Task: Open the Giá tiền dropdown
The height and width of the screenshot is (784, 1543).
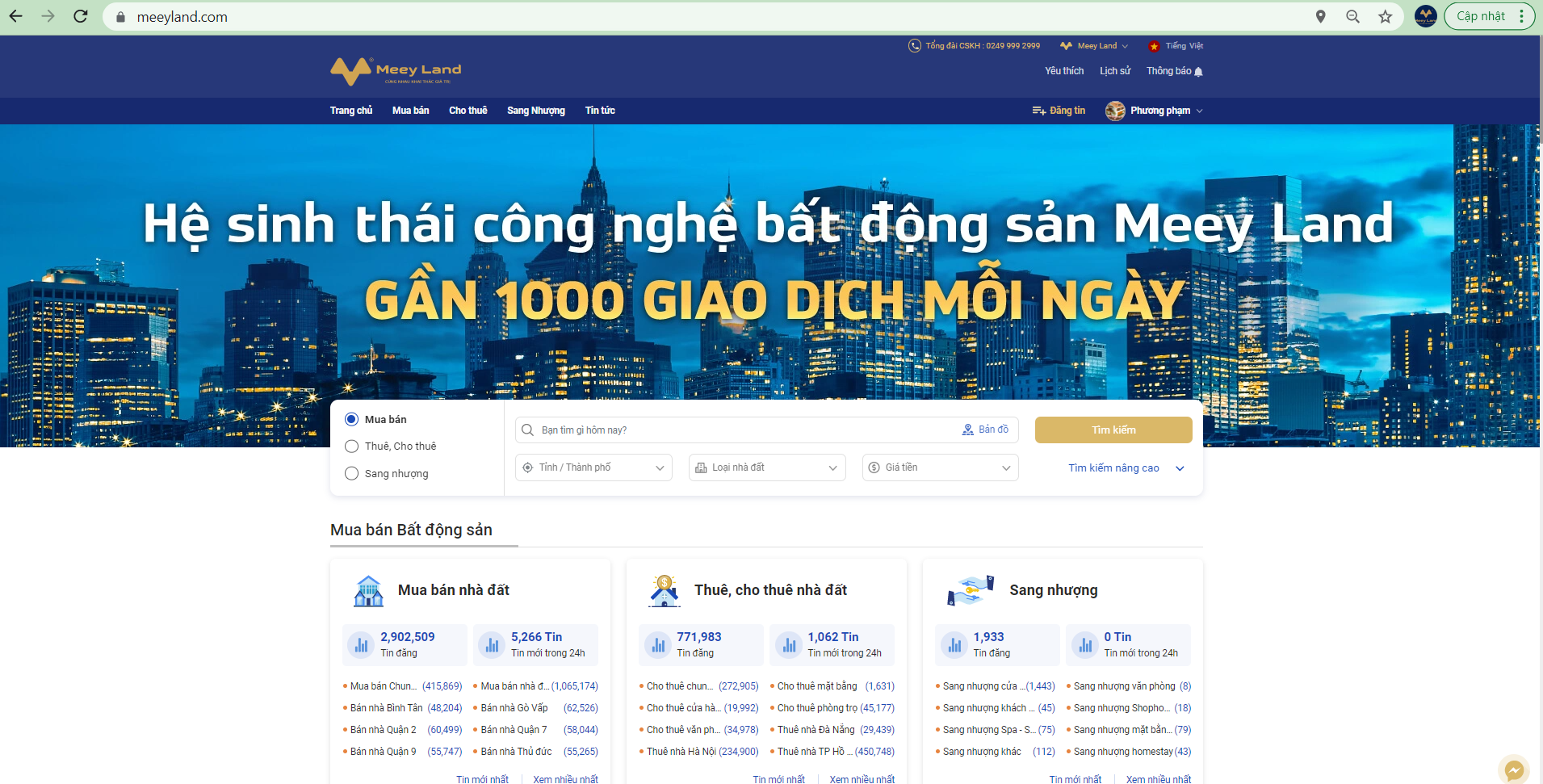Action: click(941, 467)
